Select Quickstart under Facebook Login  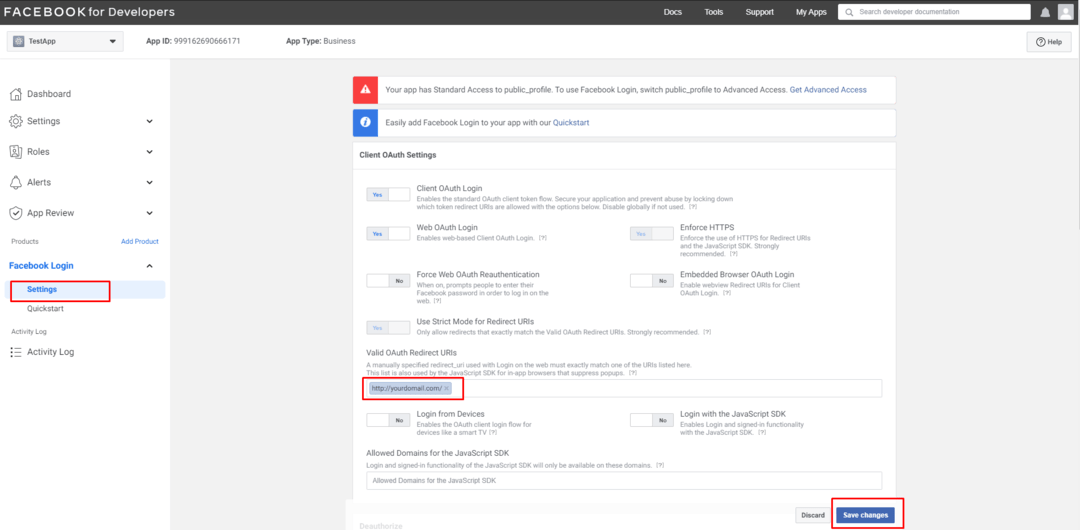click(x=45, y=309)
